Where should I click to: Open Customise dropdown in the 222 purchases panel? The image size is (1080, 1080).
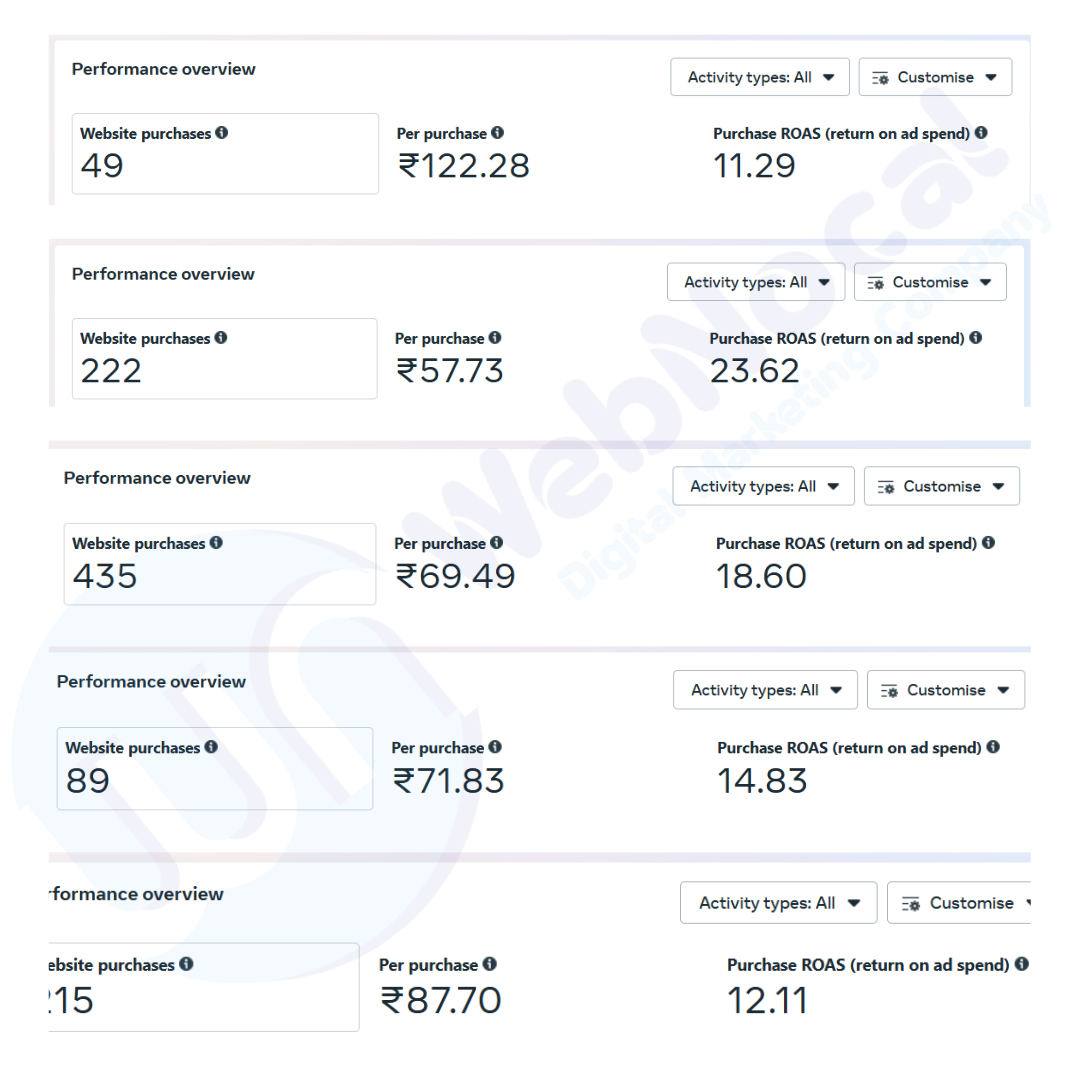coord(930,282)
